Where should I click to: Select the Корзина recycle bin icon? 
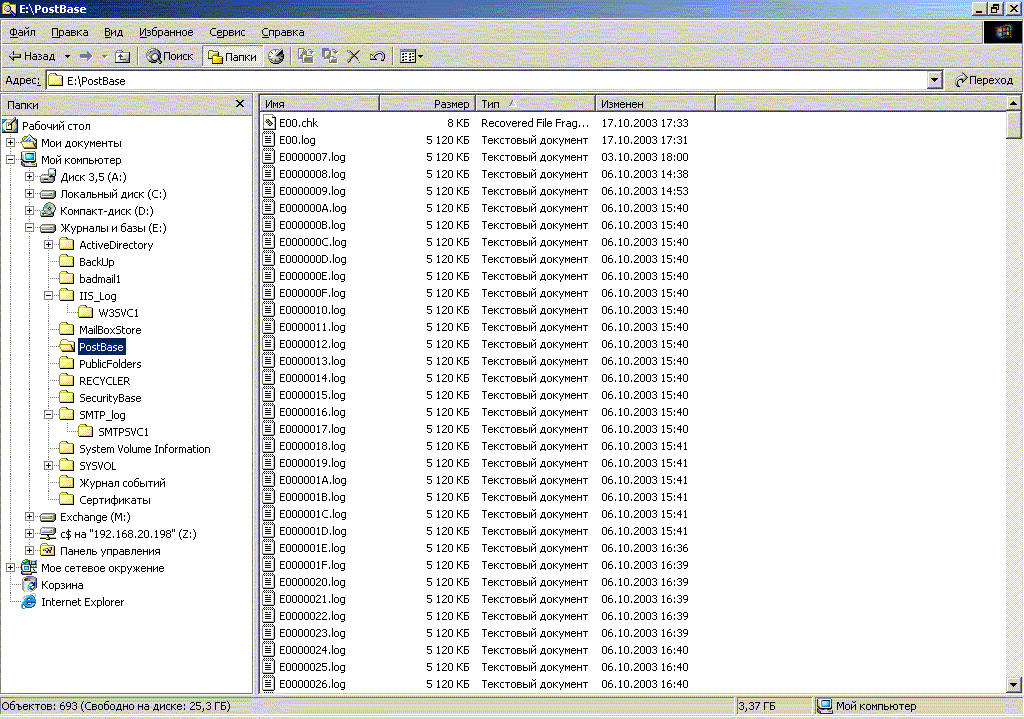29,584
